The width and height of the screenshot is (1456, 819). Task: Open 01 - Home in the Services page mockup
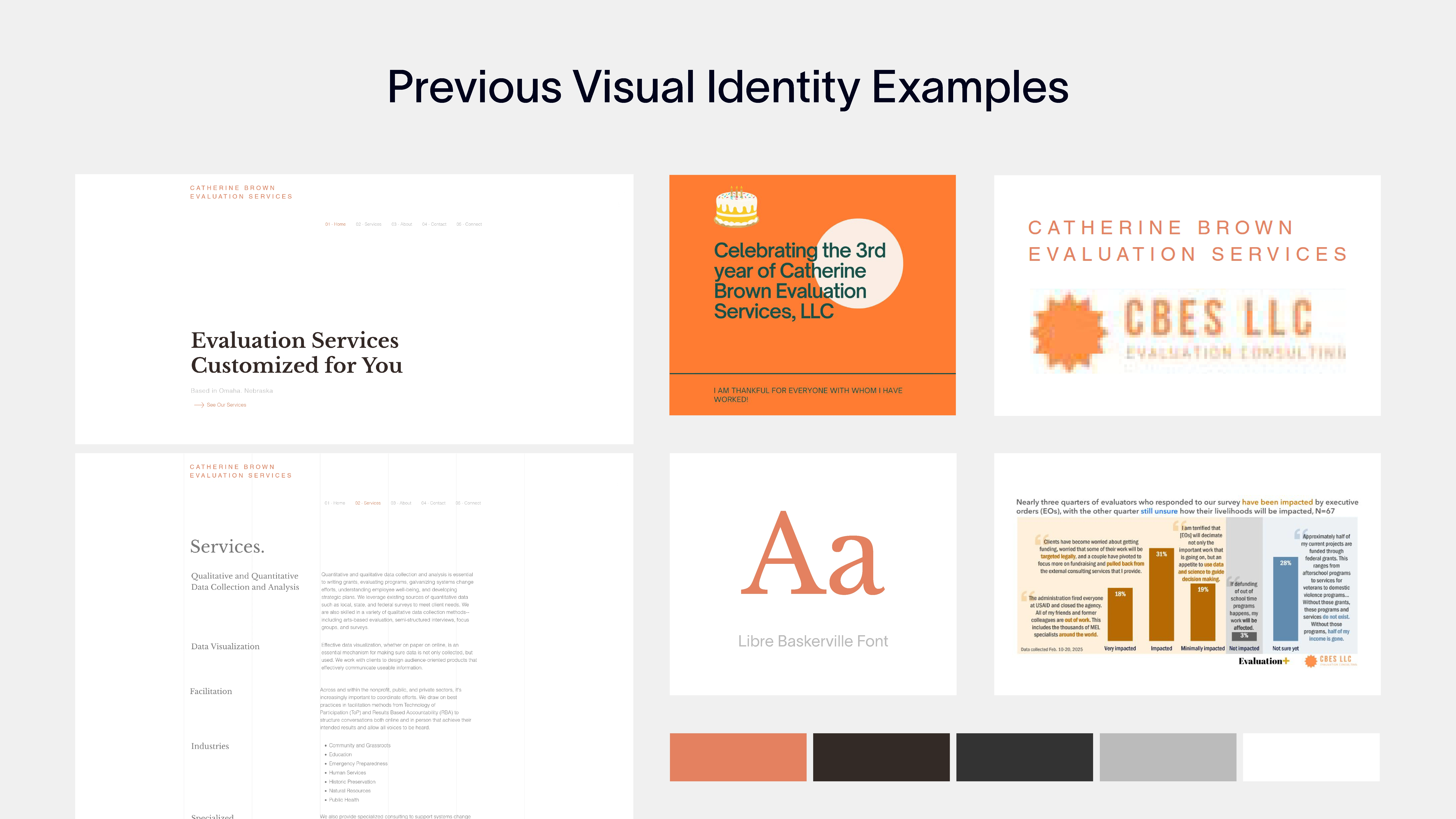[335, 503]
